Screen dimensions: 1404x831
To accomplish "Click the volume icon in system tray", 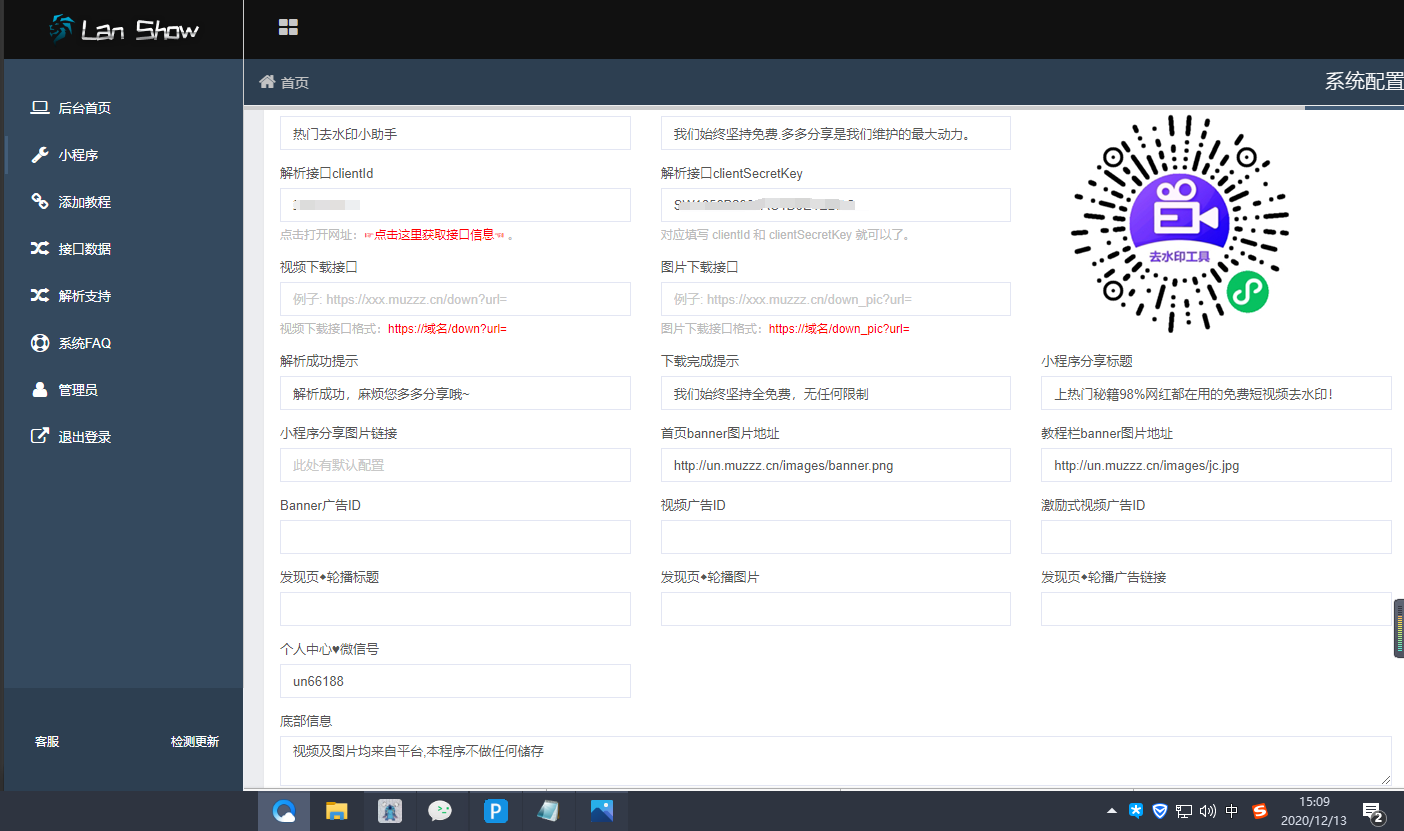I will point(1208,811).
